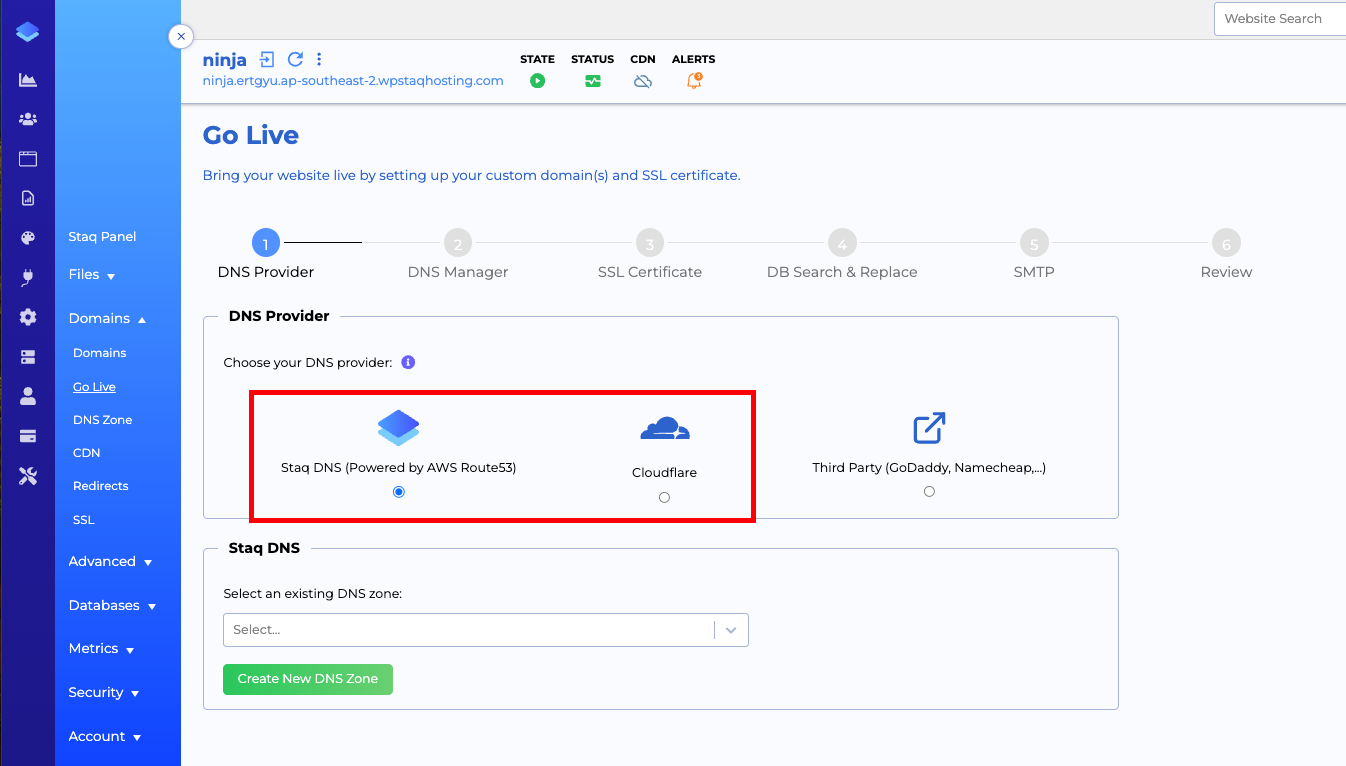
Task: Open the existing DNS zone Select dropdown
Action: (x=486, y=630)
